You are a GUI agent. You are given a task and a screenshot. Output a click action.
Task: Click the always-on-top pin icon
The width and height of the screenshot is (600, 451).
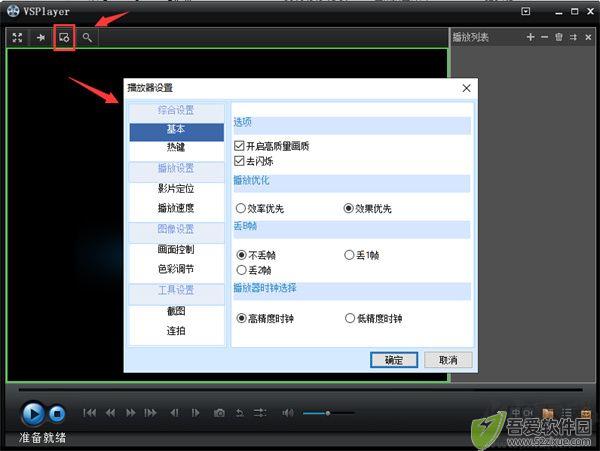click(x=41, y=37)
